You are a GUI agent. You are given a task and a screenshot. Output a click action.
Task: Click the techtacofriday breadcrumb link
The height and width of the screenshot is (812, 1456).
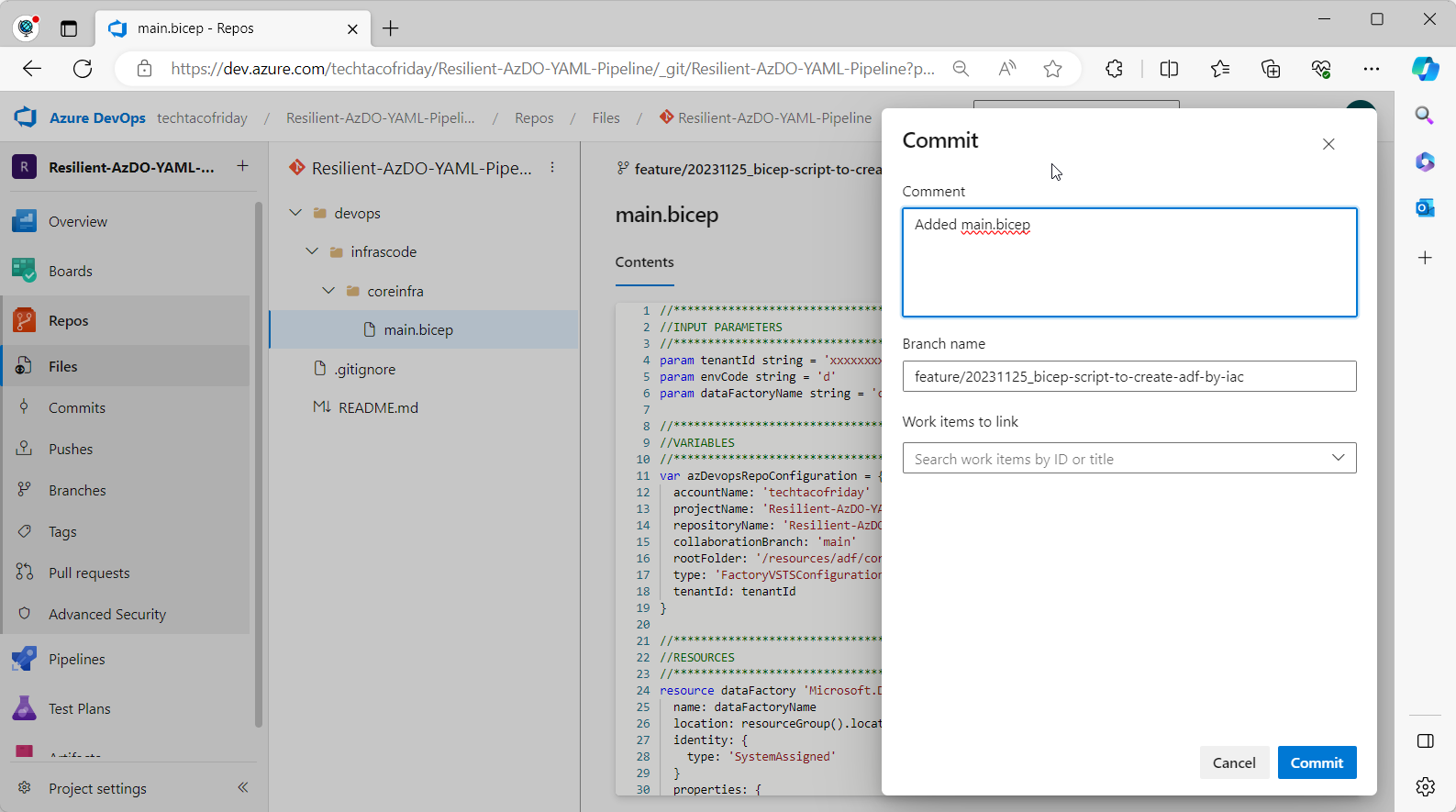coord(202,117)
